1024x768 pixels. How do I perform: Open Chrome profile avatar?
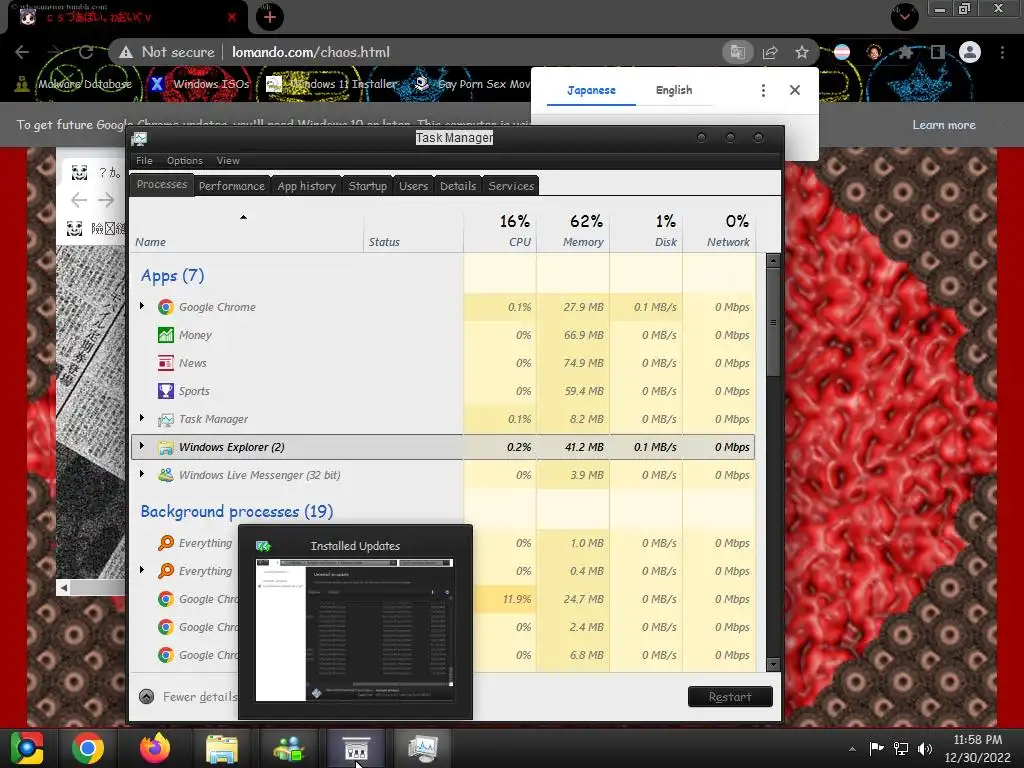(x=970, y=52)
